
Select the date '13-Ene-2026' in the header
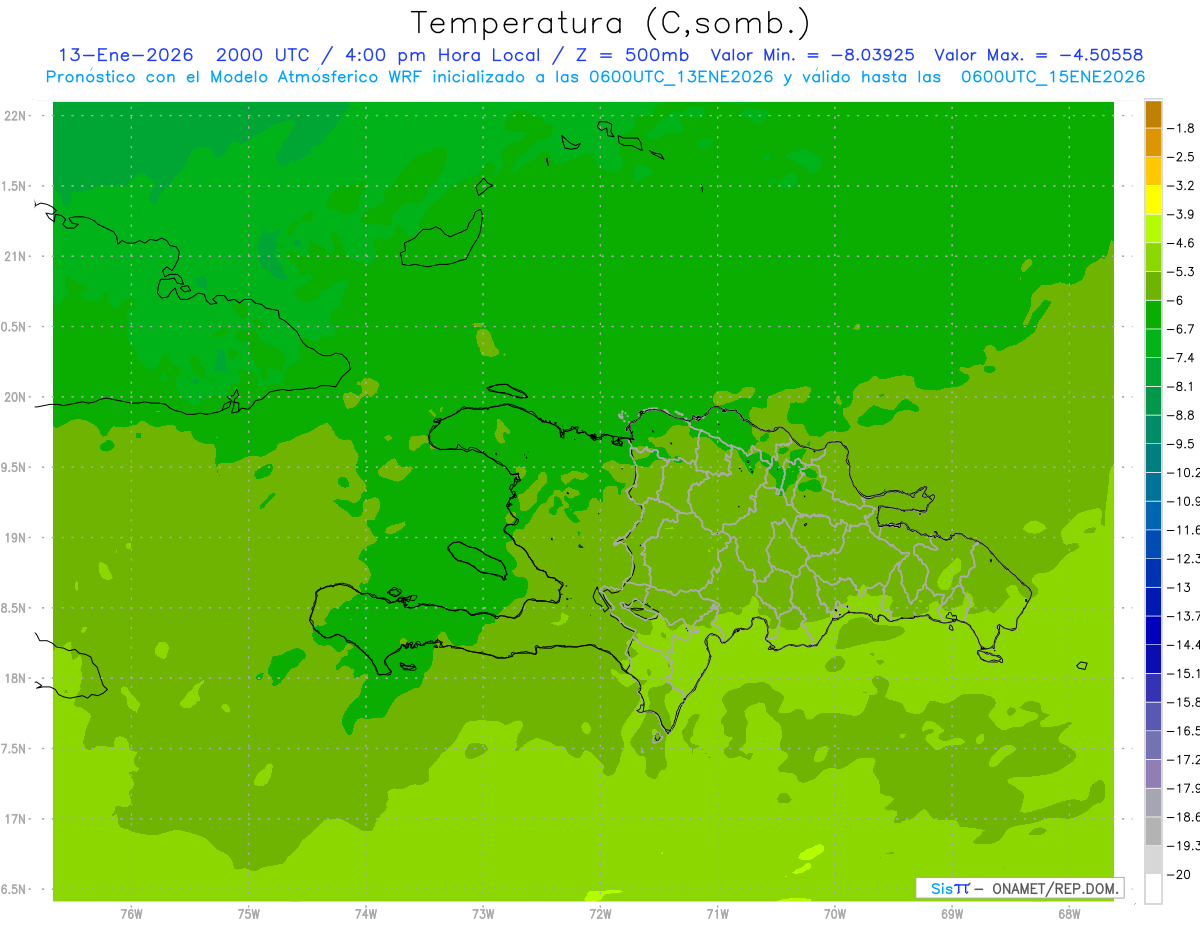click(x=125, y=55)
